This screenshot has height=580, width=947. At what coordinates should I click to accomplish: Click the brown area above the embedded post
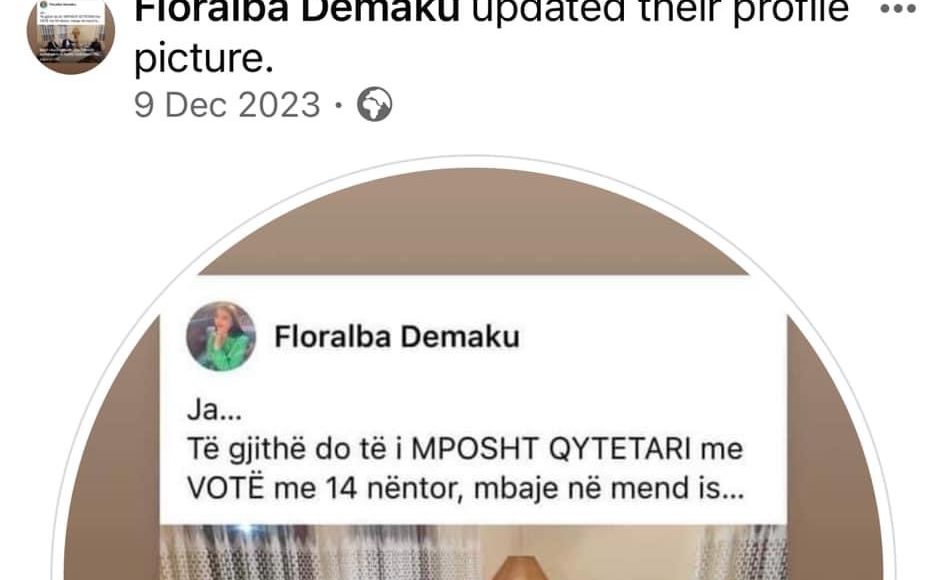(x=474, y=224)
